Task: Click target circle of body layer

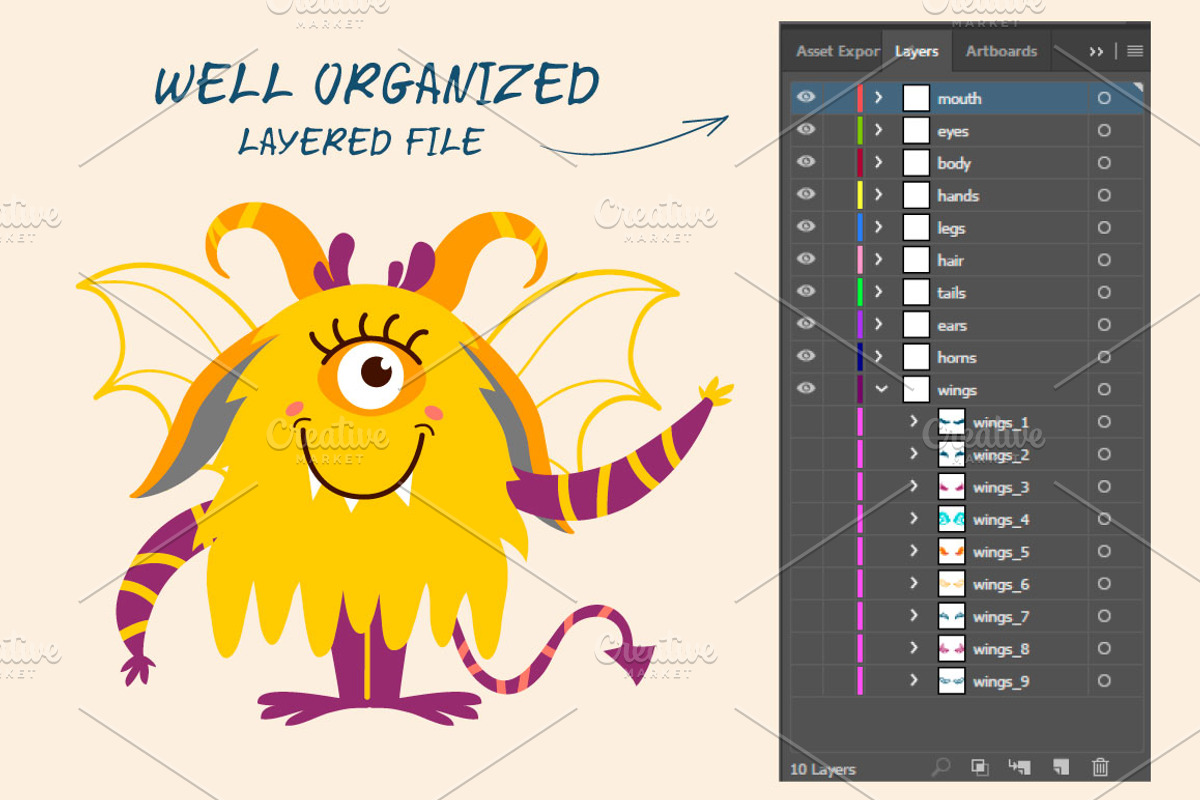Action: [x=1104, y=163]
